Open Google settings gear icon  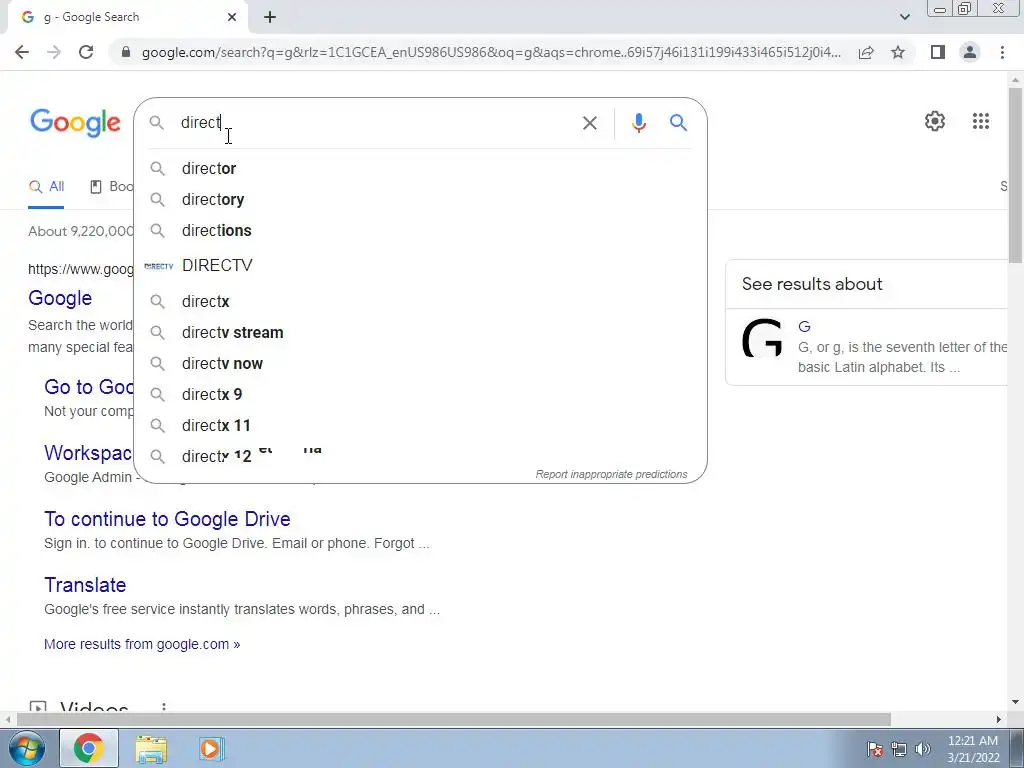(935, 121)
